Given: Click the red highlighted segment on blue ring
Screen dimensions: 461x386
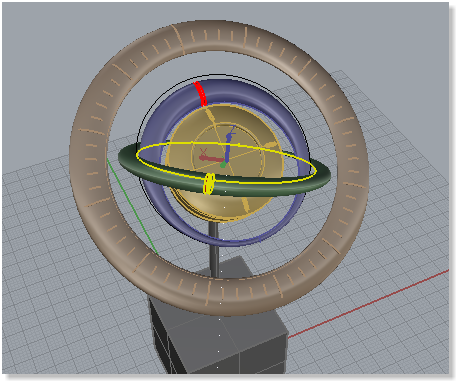Looking at the screenshot, I should pyautogui.click(x=201, y=93).
